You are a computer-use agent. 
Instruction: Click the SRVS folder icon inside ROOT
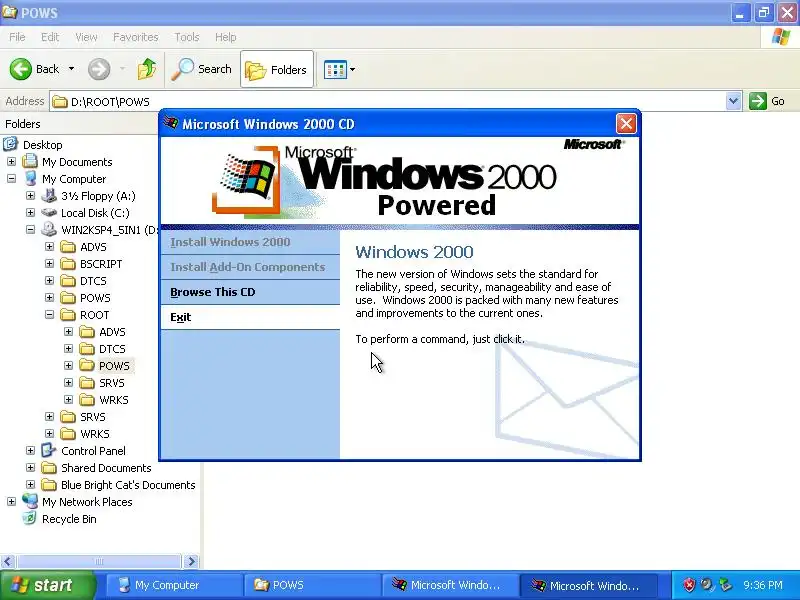pyautogui.click(x=87, y=383)
